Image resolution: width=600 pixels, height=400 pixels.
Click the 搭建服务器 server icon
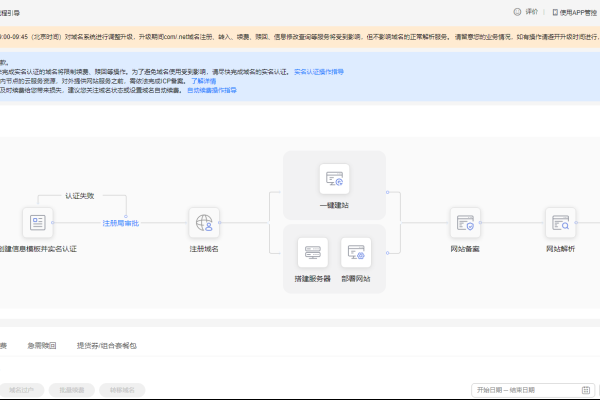(x=313, y=252)
